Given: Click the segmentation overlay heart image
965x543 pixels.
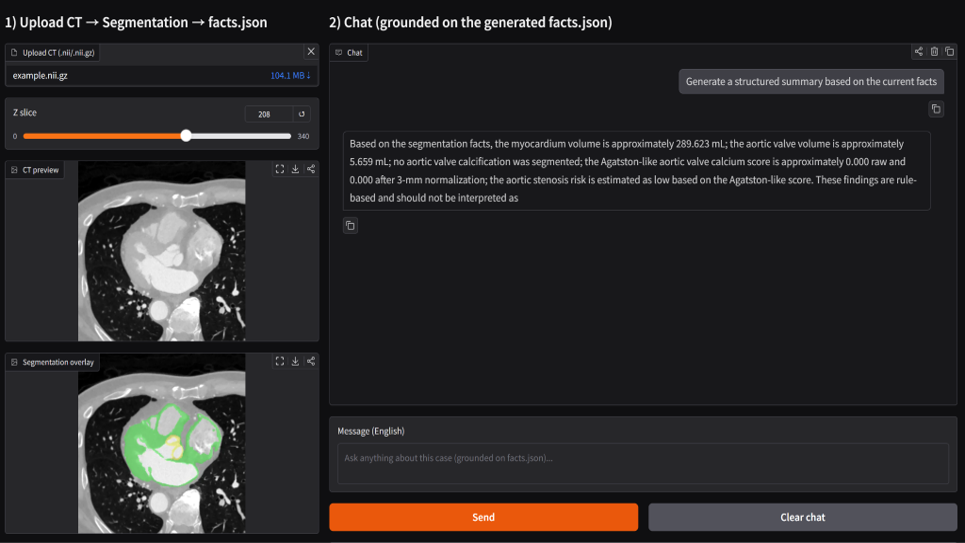Looking at the screenshot, I should click(162, 443).
